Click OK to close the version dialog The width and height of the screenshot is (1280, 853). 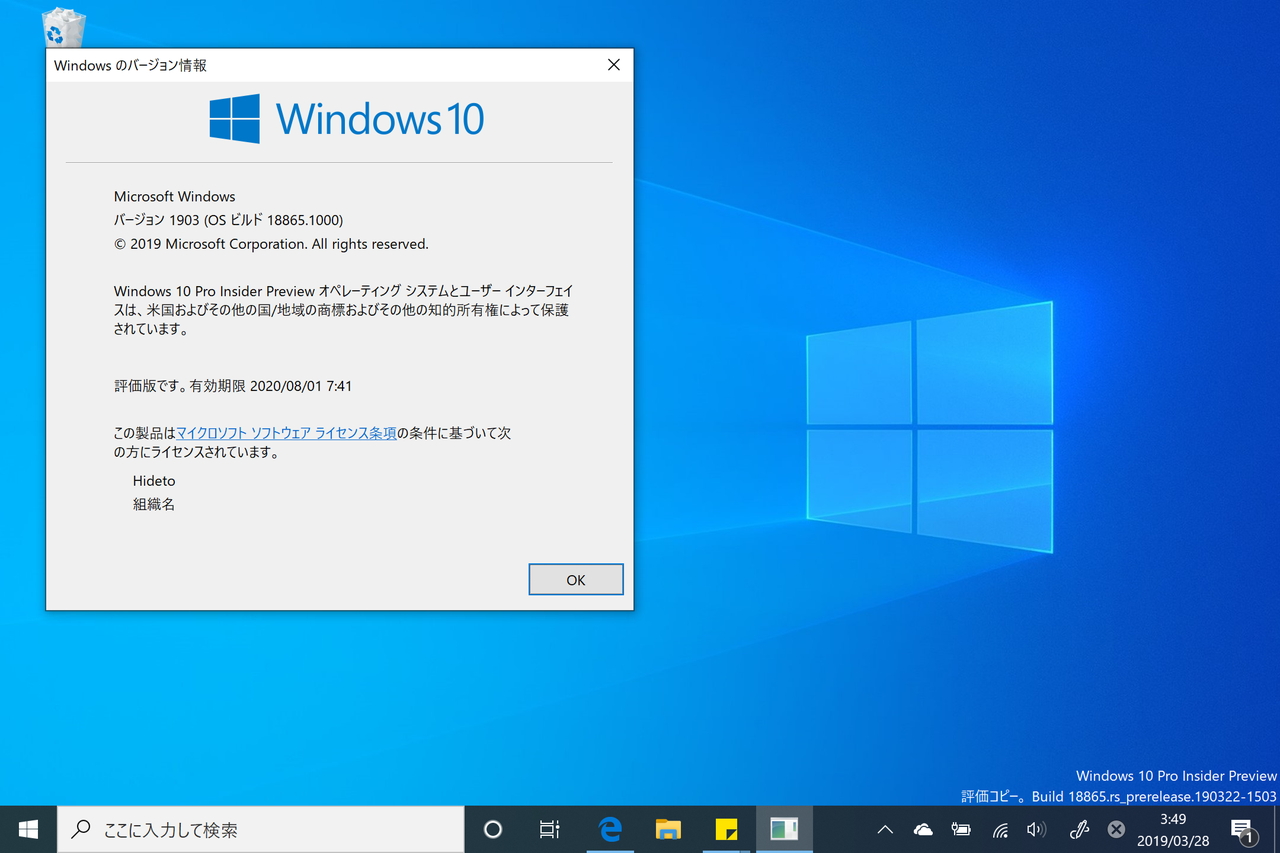576,579
